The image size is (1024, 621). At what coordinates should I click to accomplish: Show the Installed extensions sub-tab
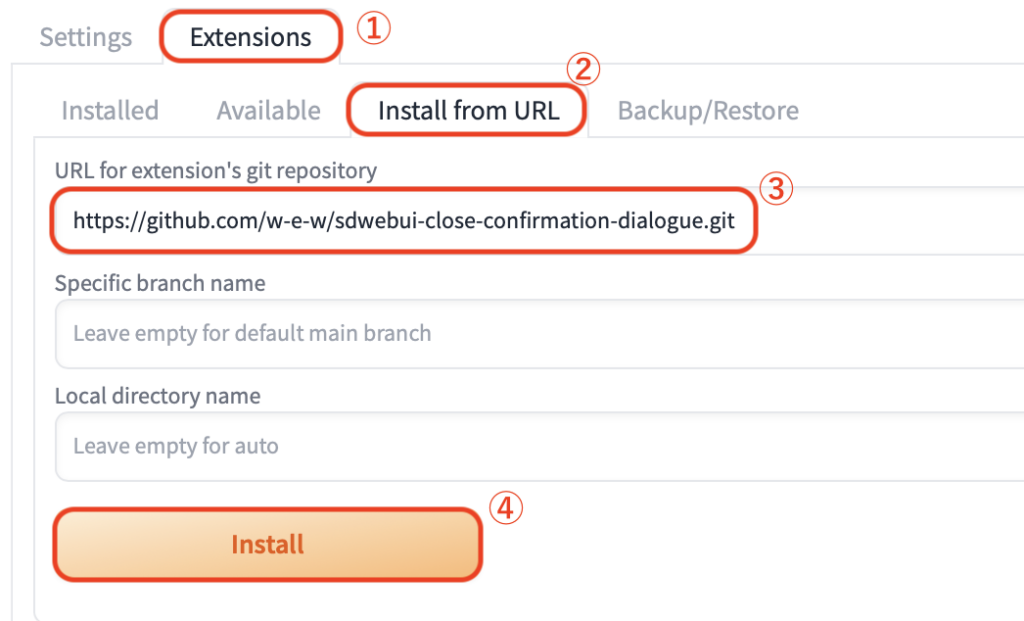110,110
